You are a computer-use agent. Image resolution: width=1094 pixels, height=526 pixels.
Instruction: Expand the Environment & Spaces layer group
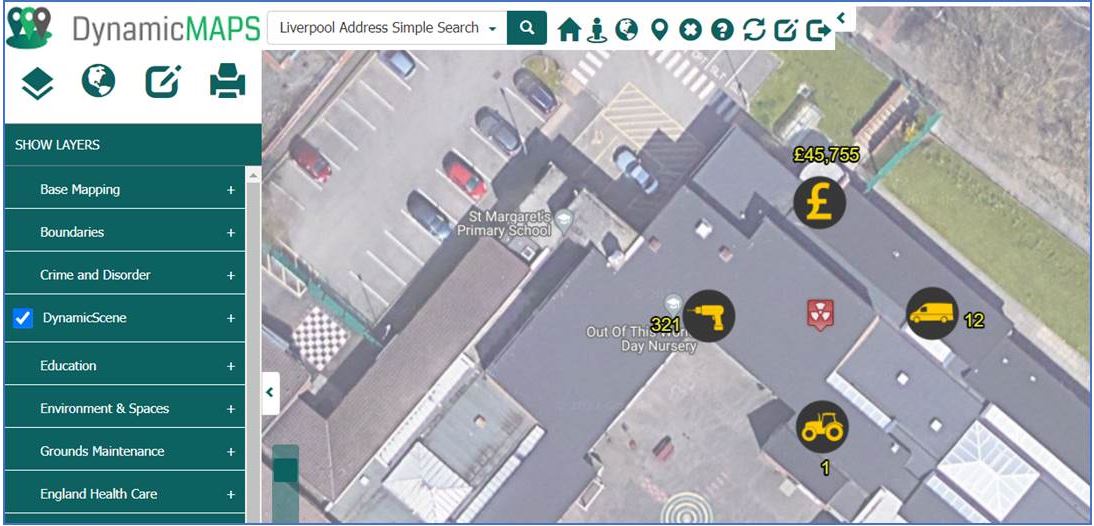[231, 409]
